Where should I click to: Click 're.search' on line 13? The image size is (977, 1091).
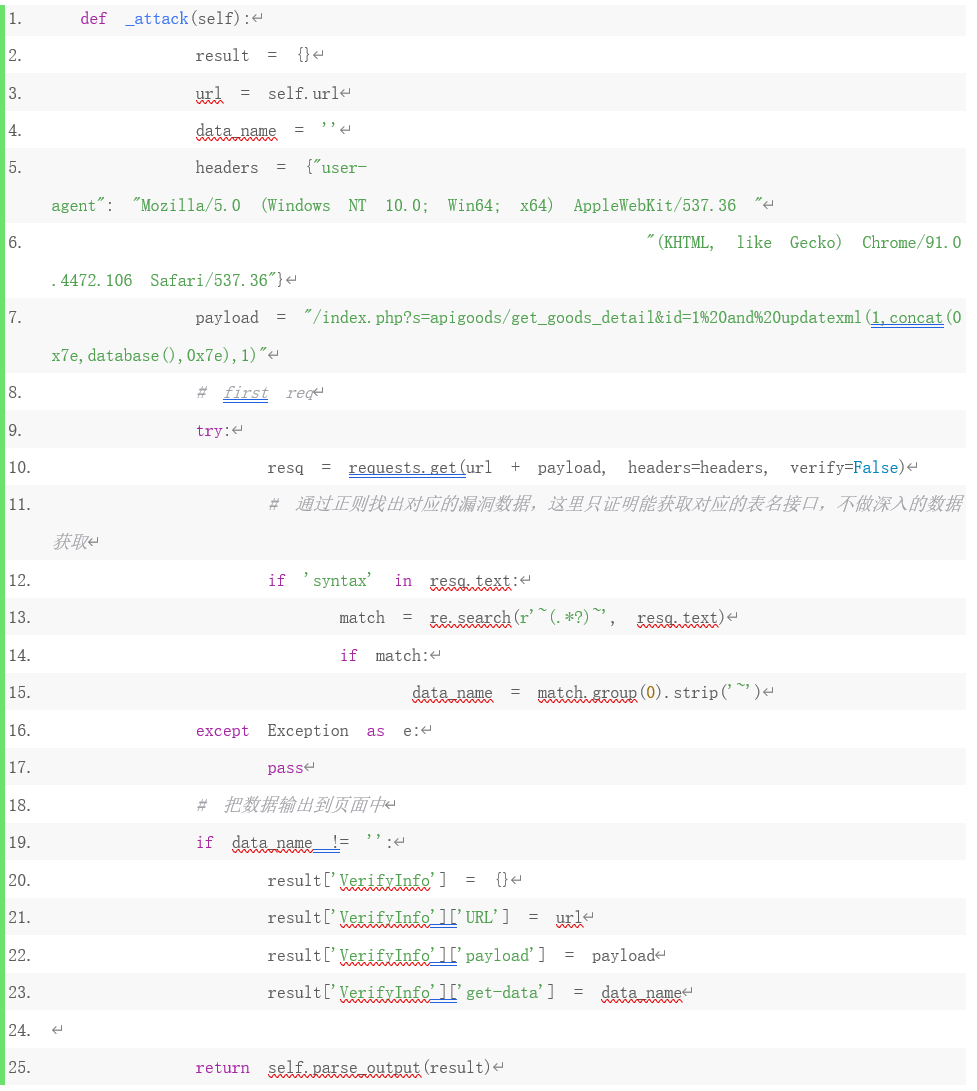tap(470, 618)
